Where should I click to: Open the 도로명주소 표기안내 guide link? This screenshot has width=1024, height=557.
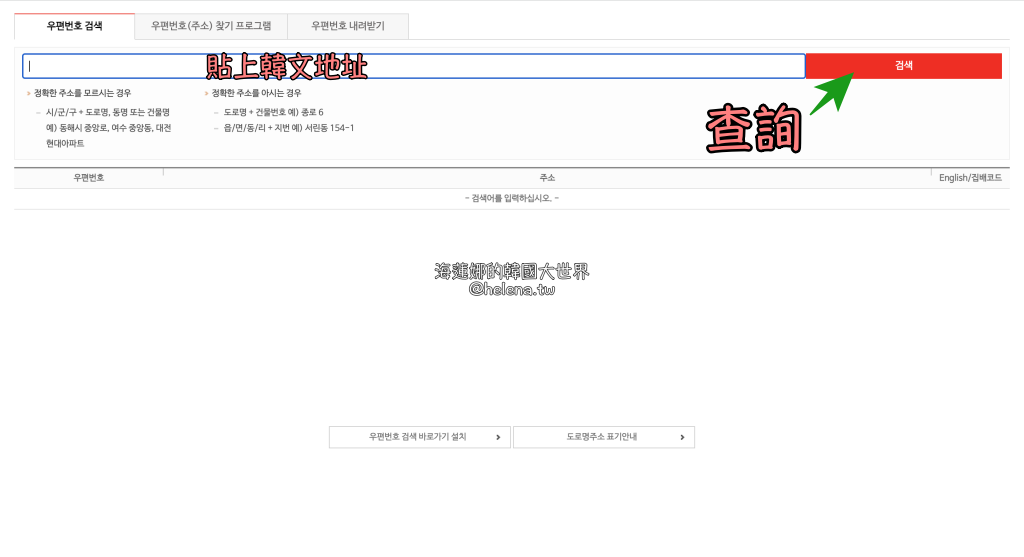click(x=603, y=437)
